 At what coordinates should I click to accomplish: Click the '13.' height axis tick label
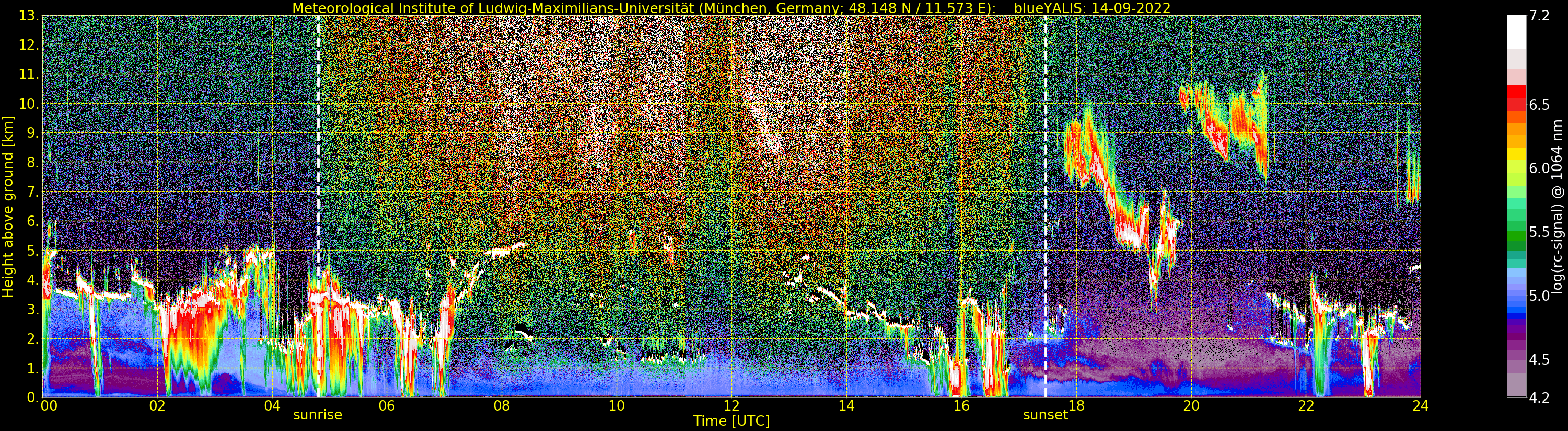point(29,16)
